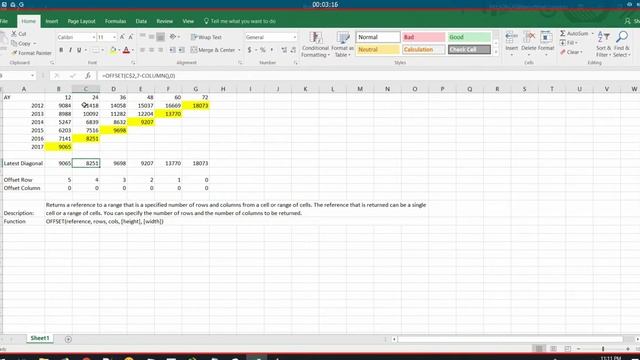The height and width of the screenshot is (360, 640).
Task: Apply the Good cell style
Action: click(x=469, y=37)
